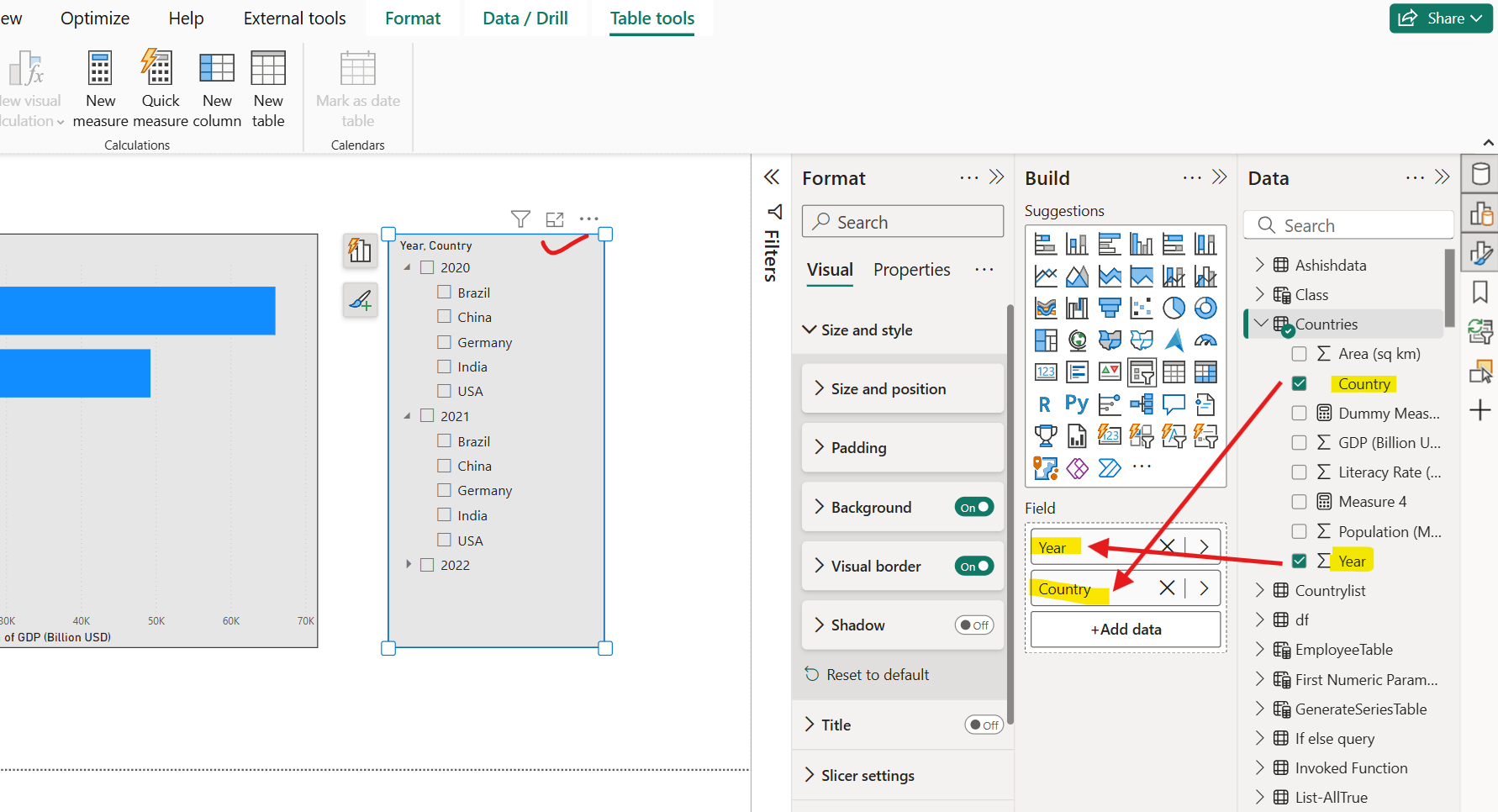
Task: Open the Help menu
Action: 185,18
